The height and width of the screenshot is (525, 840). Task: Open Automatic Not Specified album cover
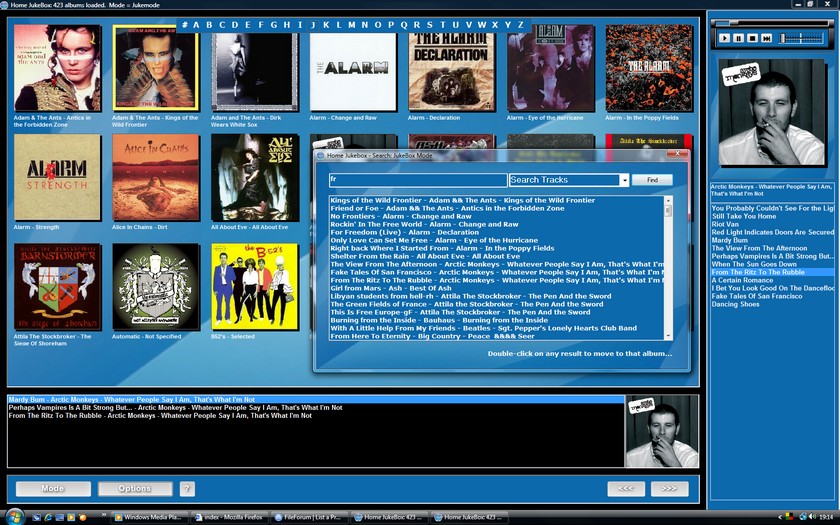point(156,287)
